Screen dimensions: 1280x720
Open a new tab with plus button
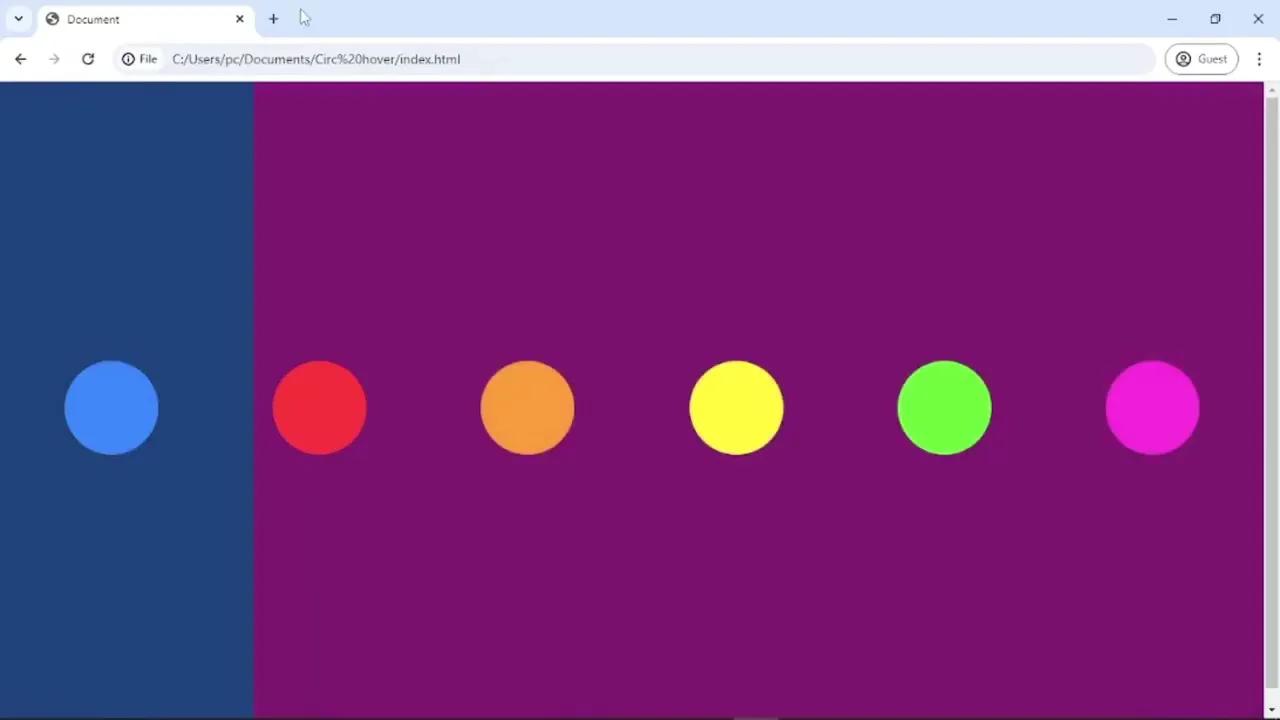(x=273, y=19)
